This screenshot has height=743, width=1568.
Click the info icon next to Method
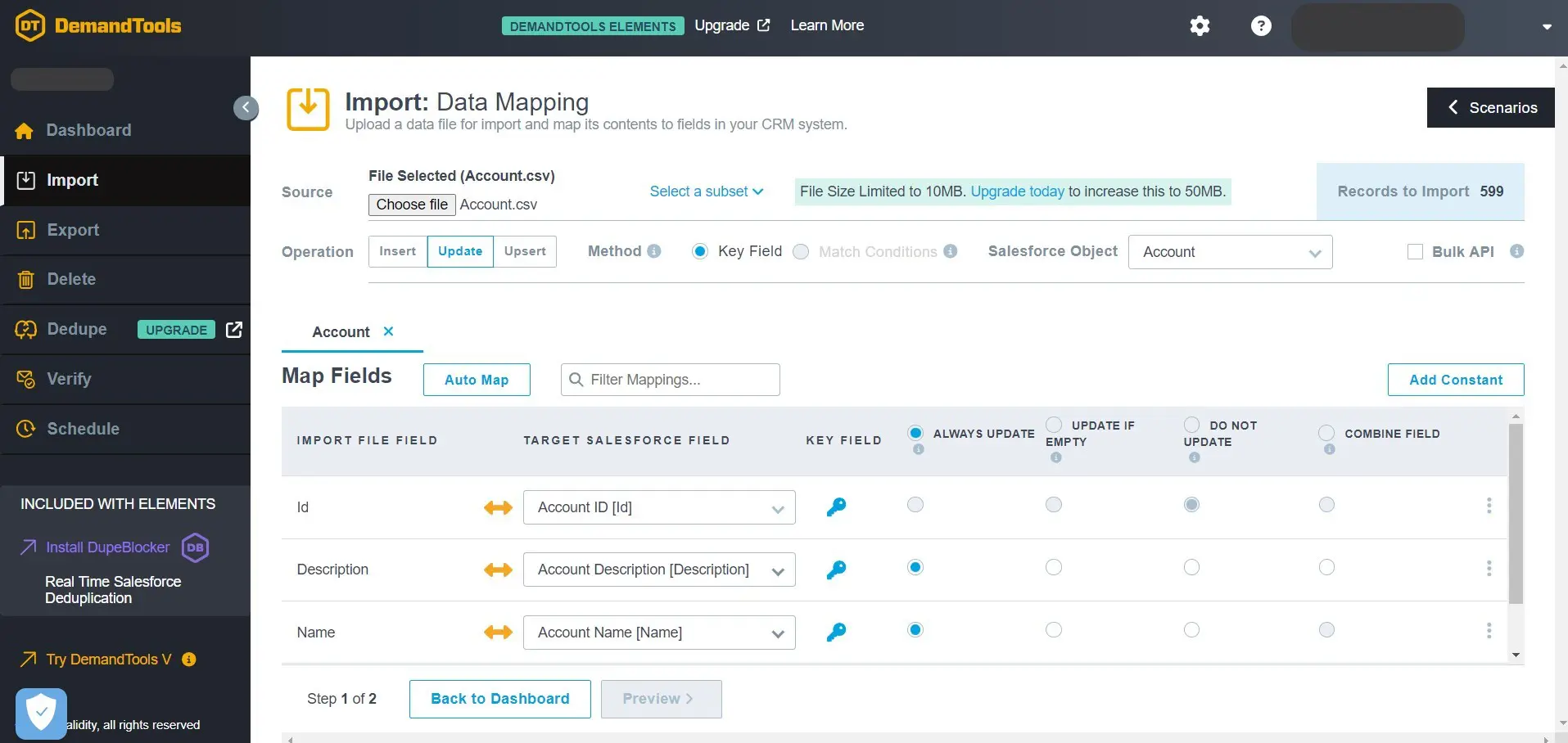tap(654, 251)
